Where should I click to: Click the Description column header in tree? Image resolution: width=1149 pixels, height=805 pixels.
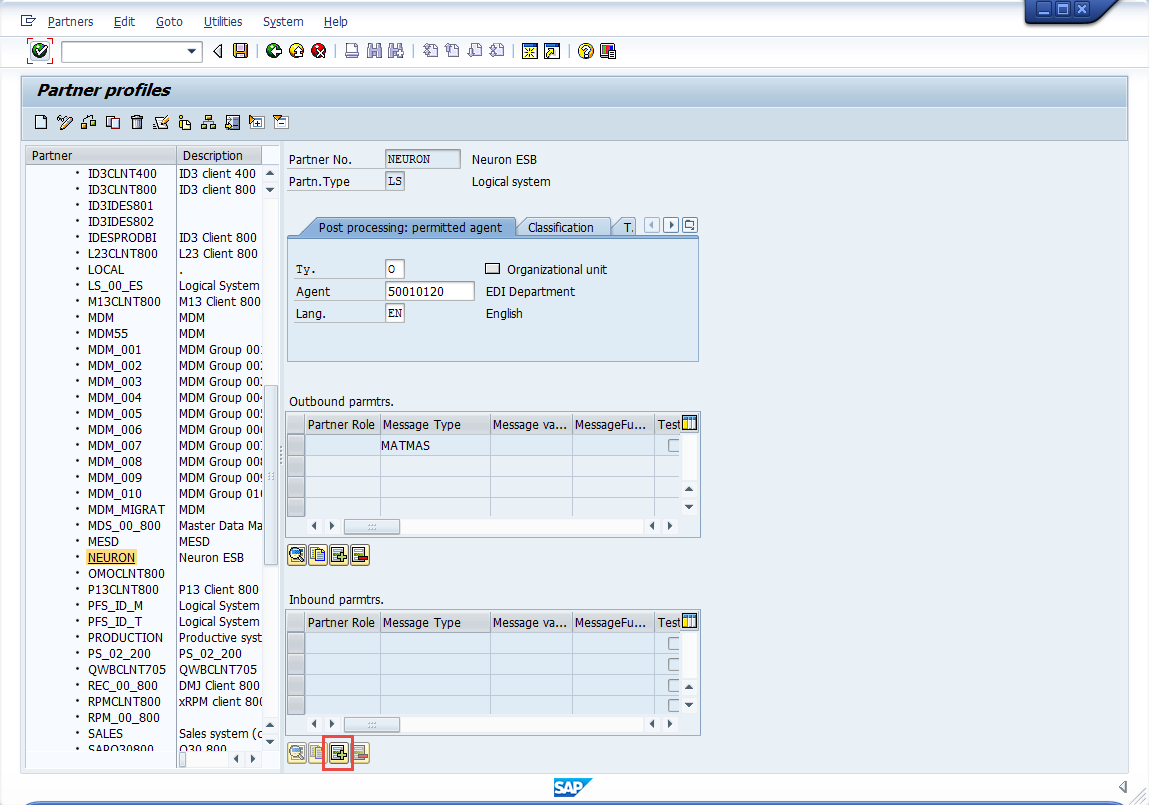click(219, 155)
